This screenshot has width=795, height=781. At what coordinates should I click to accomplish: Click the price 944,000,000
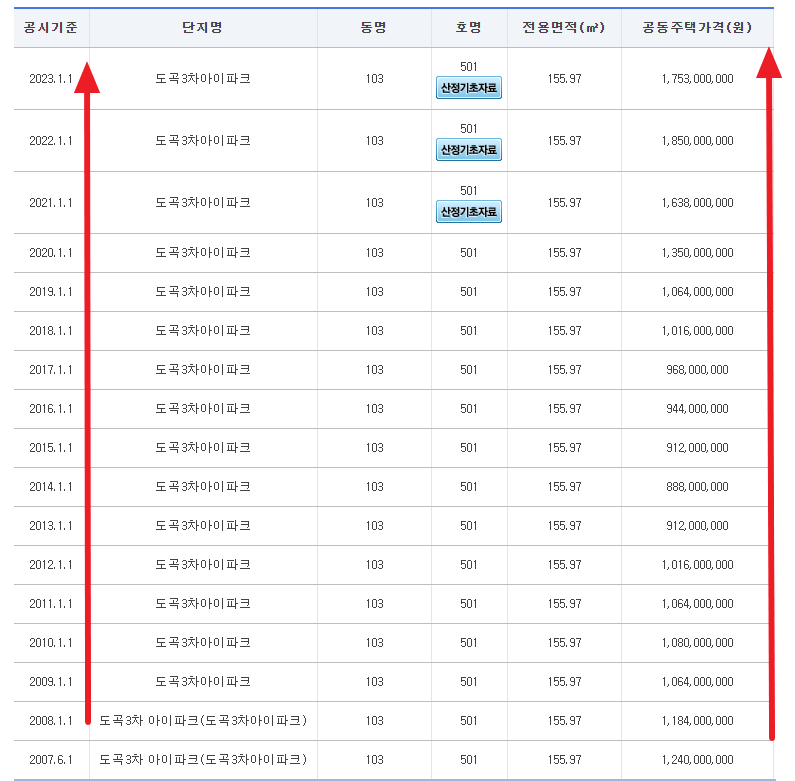(x=698, y=409)
